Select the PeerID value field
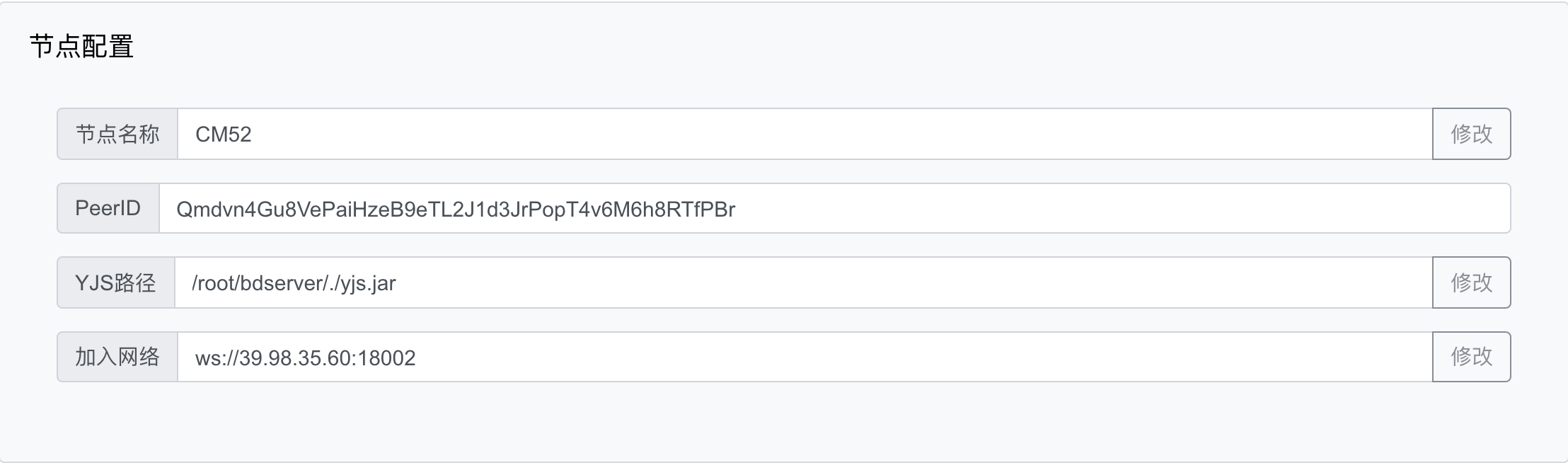 coord(849,209)
